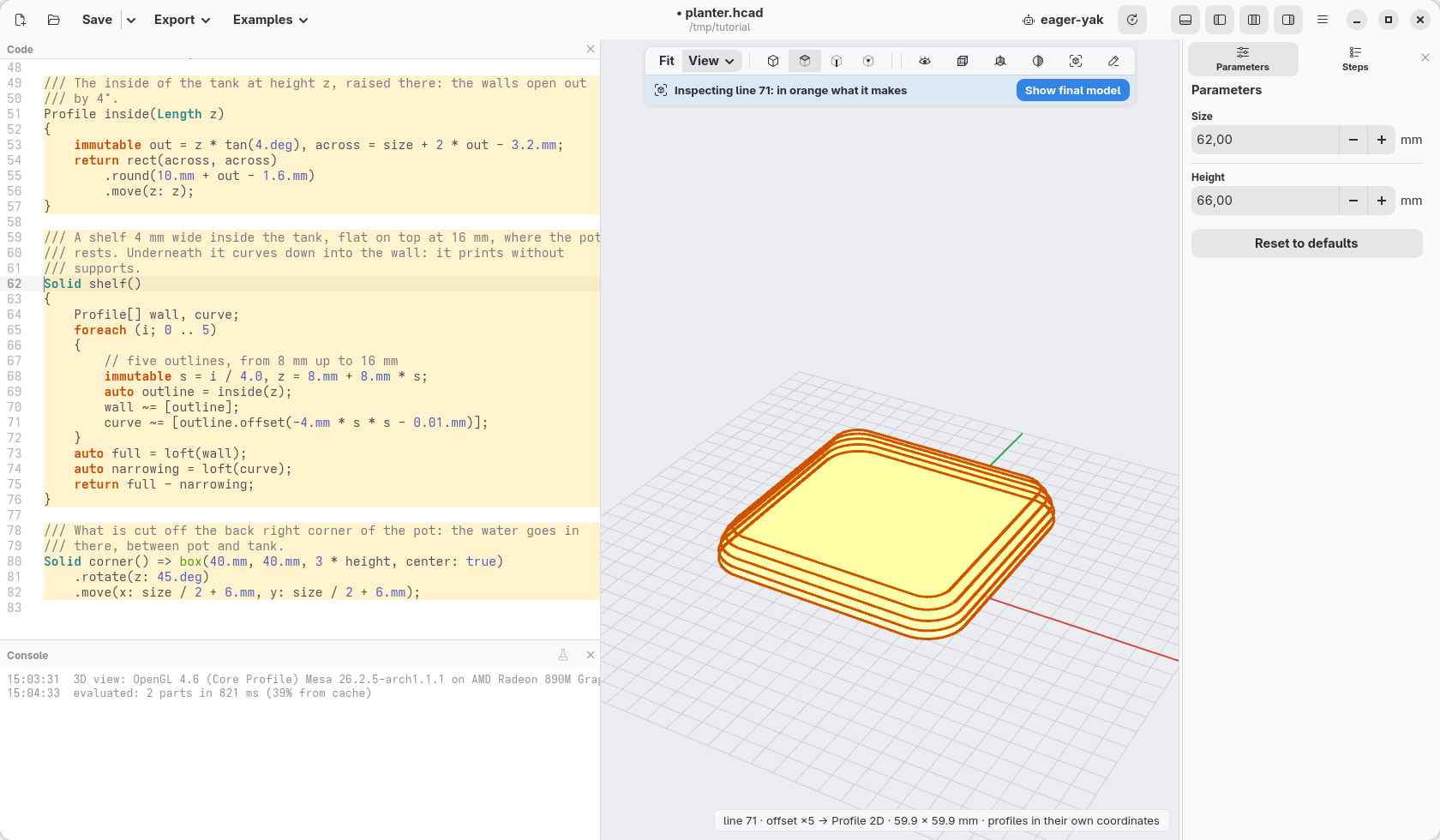Enable the wireframe box display icon
Screen dimensions: 1440x840
point(963,61)
